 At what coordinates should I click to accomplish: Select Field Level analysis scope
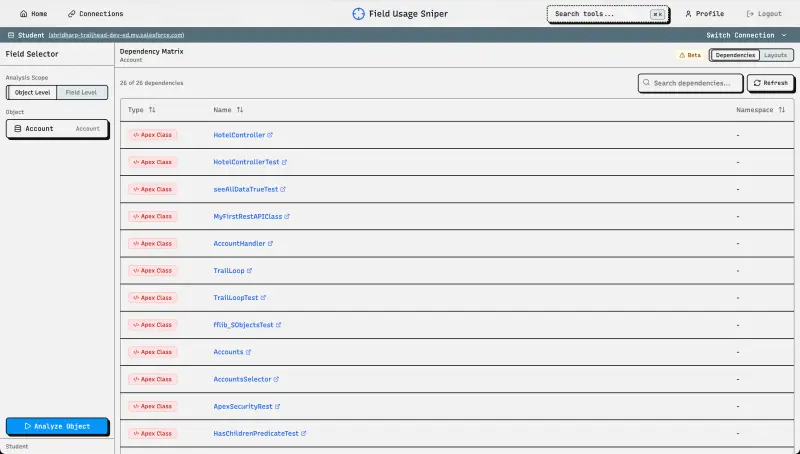point(81,92)
